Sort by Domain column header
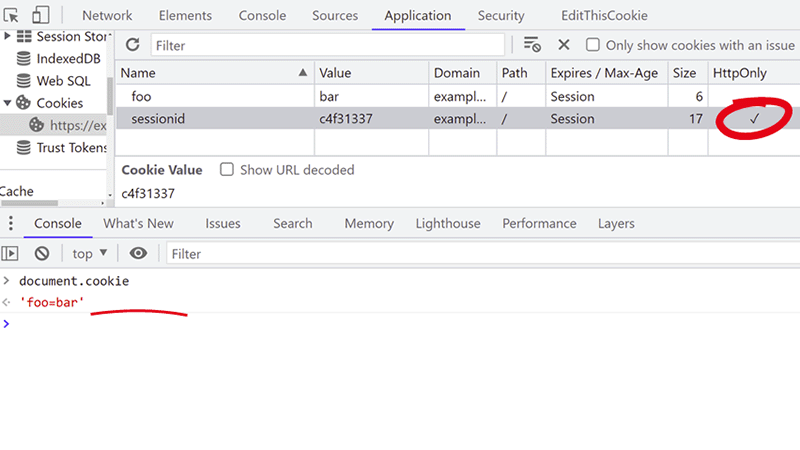This screenshot has height=450, width=800. (463, 72)
